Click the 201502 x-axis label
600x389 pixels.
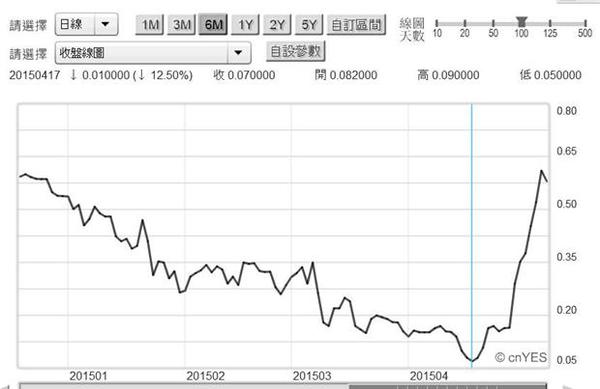pos(205,376)
